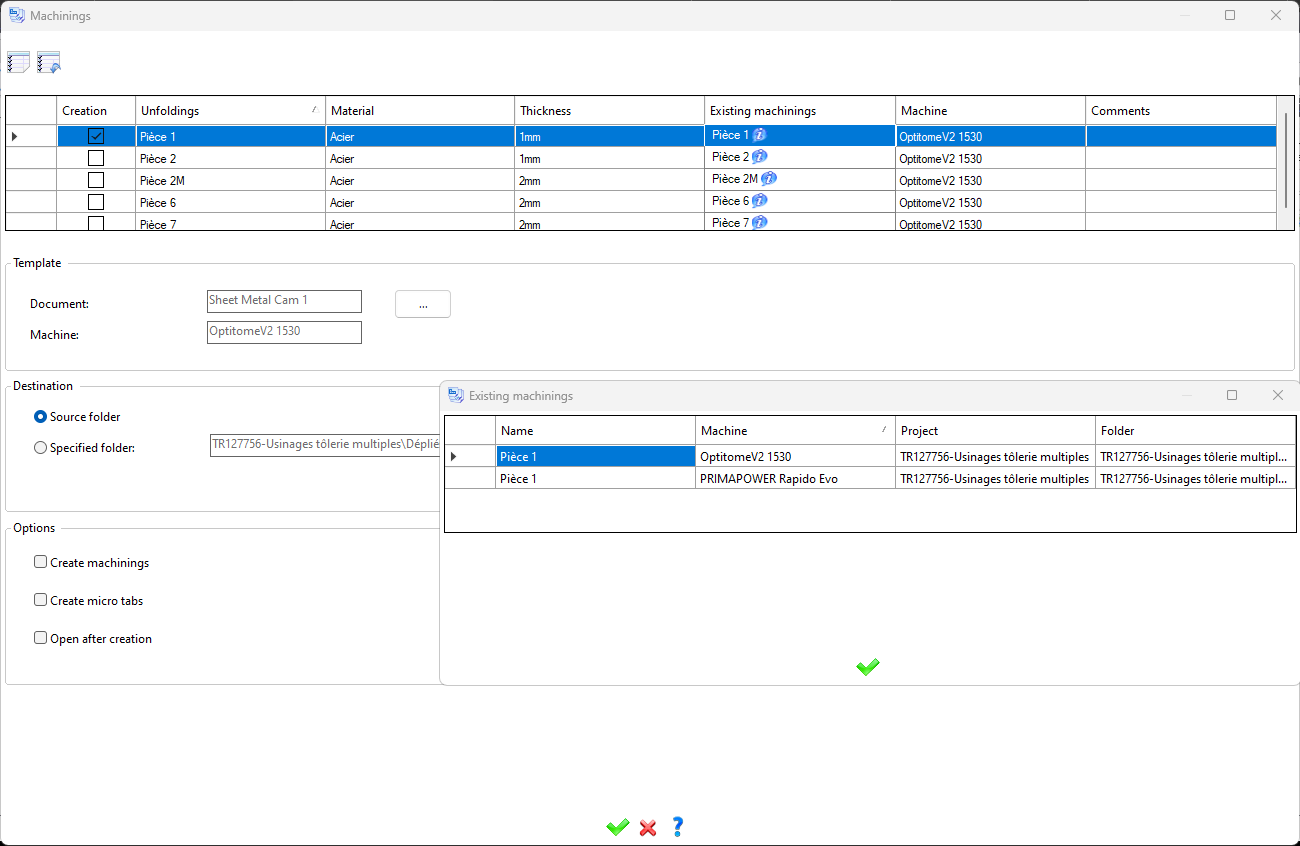1300x846 pixels.
Task: Select the Pièce 2 unfolding name cell
Action: click(230, 158)
